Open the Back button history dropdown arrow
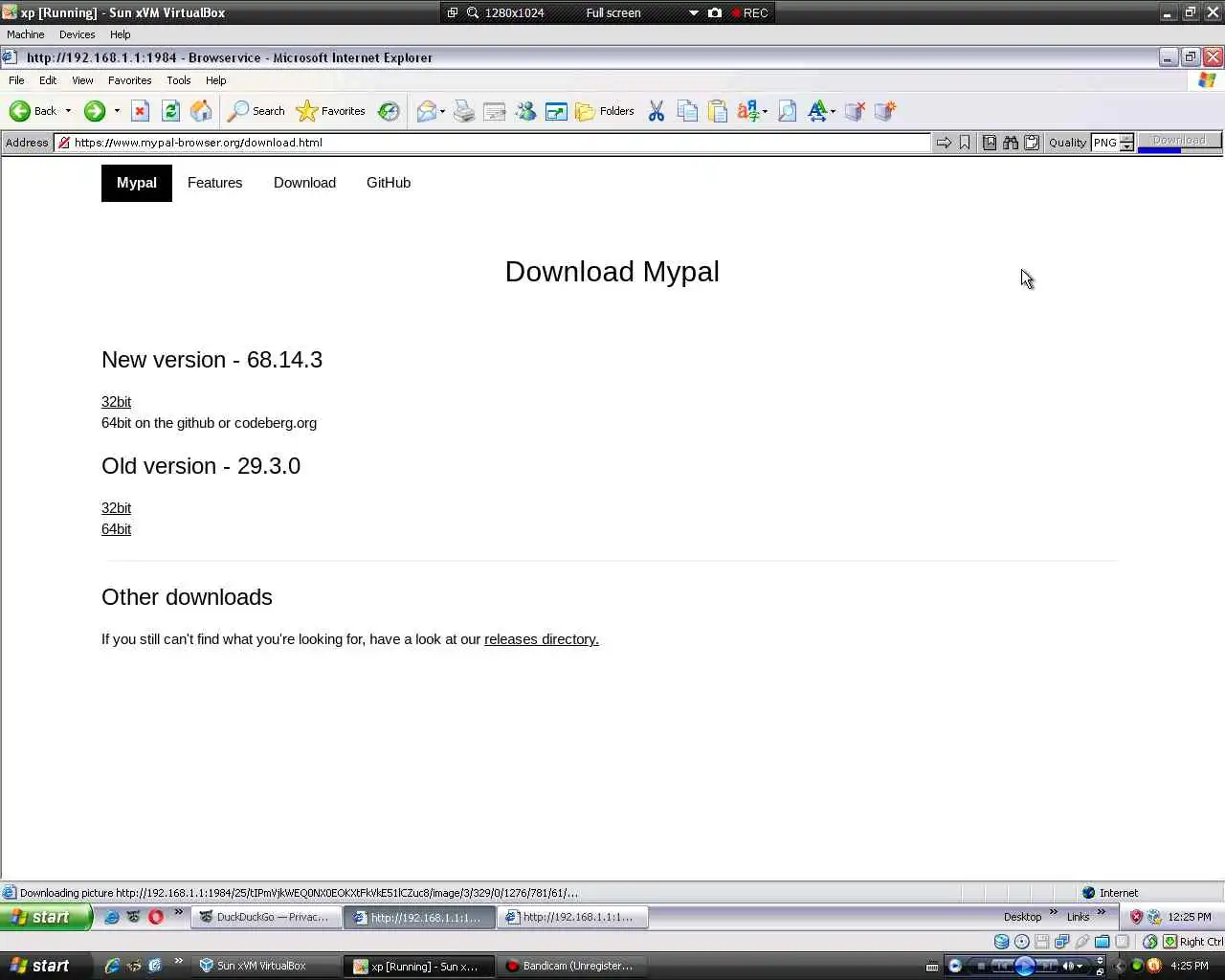1225x980 pixels. click(68, 111)
